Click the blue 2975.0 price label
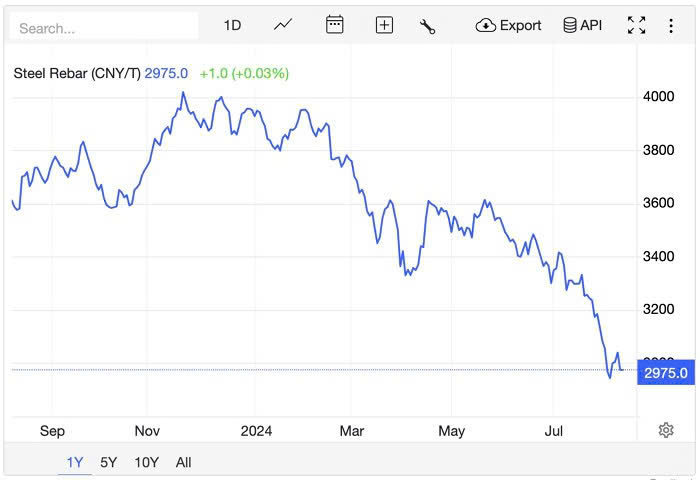 [x=666, y=372]
